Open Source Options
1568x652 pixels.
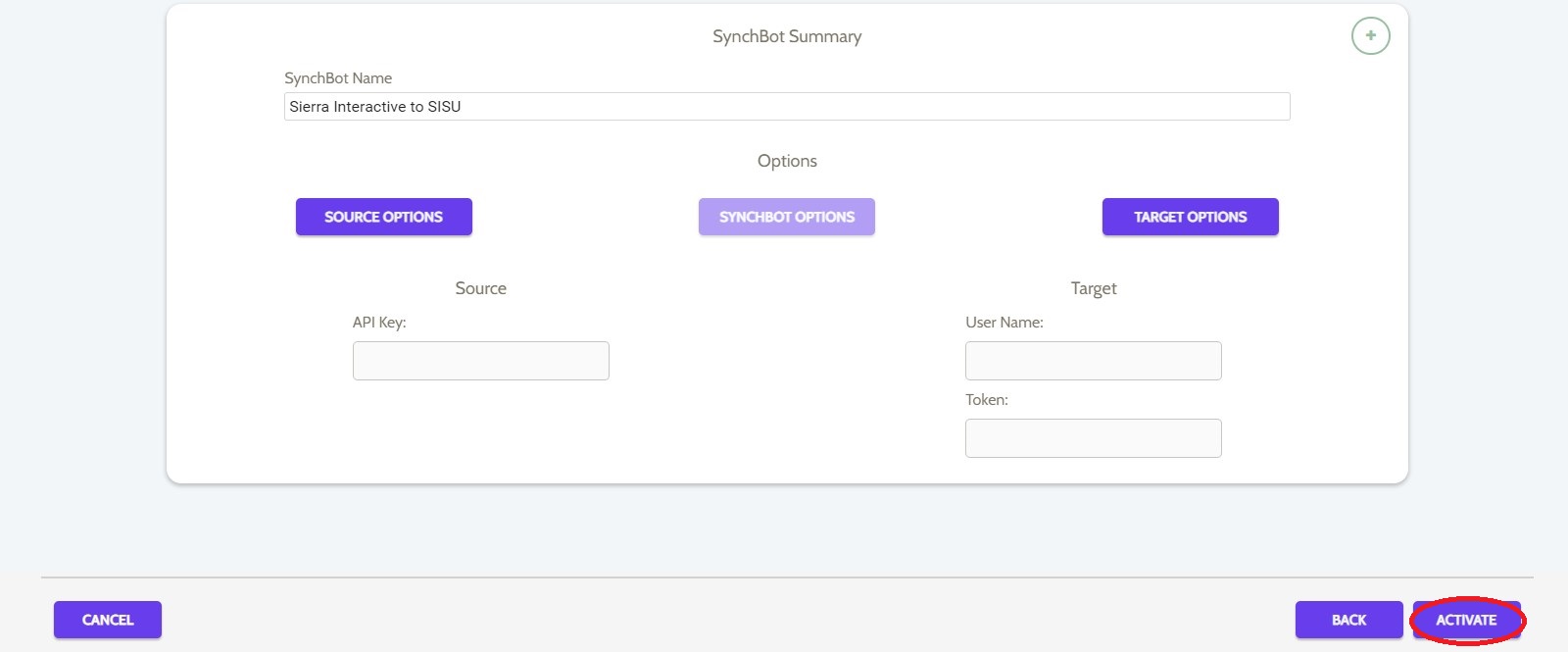coord(384,217)
